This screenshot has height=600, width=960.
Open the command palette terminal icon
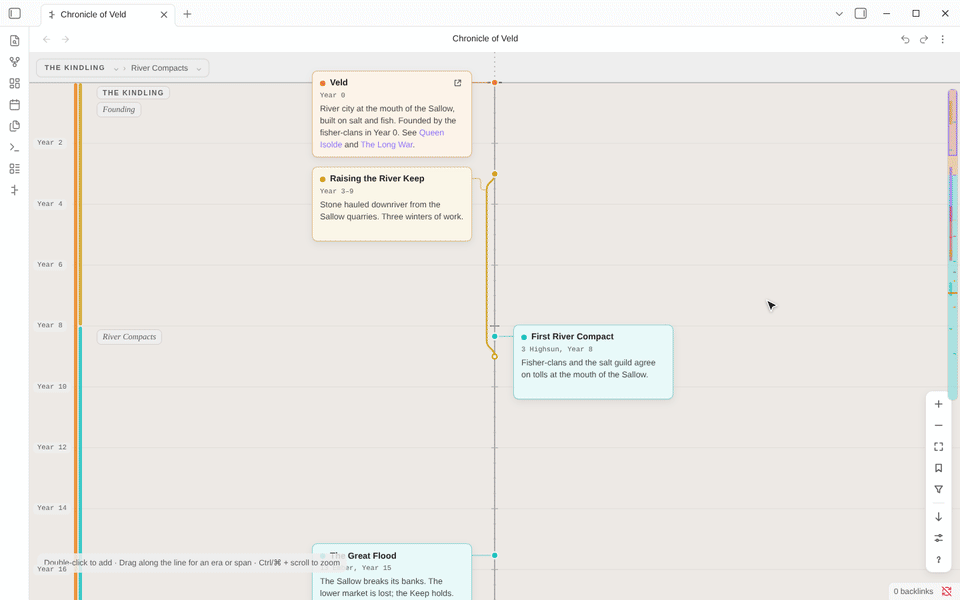click(15, 148)
